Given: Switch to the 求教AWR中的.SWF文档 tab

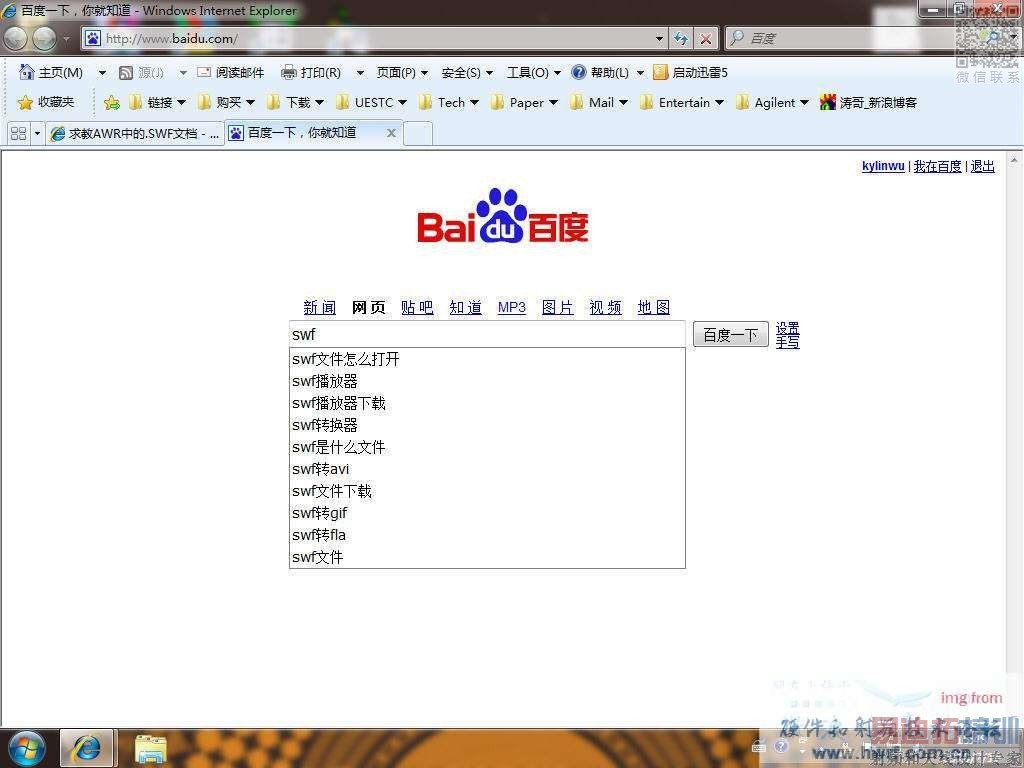Looking at the screenshot, I should pyautogui.click(x=135, y=133).
